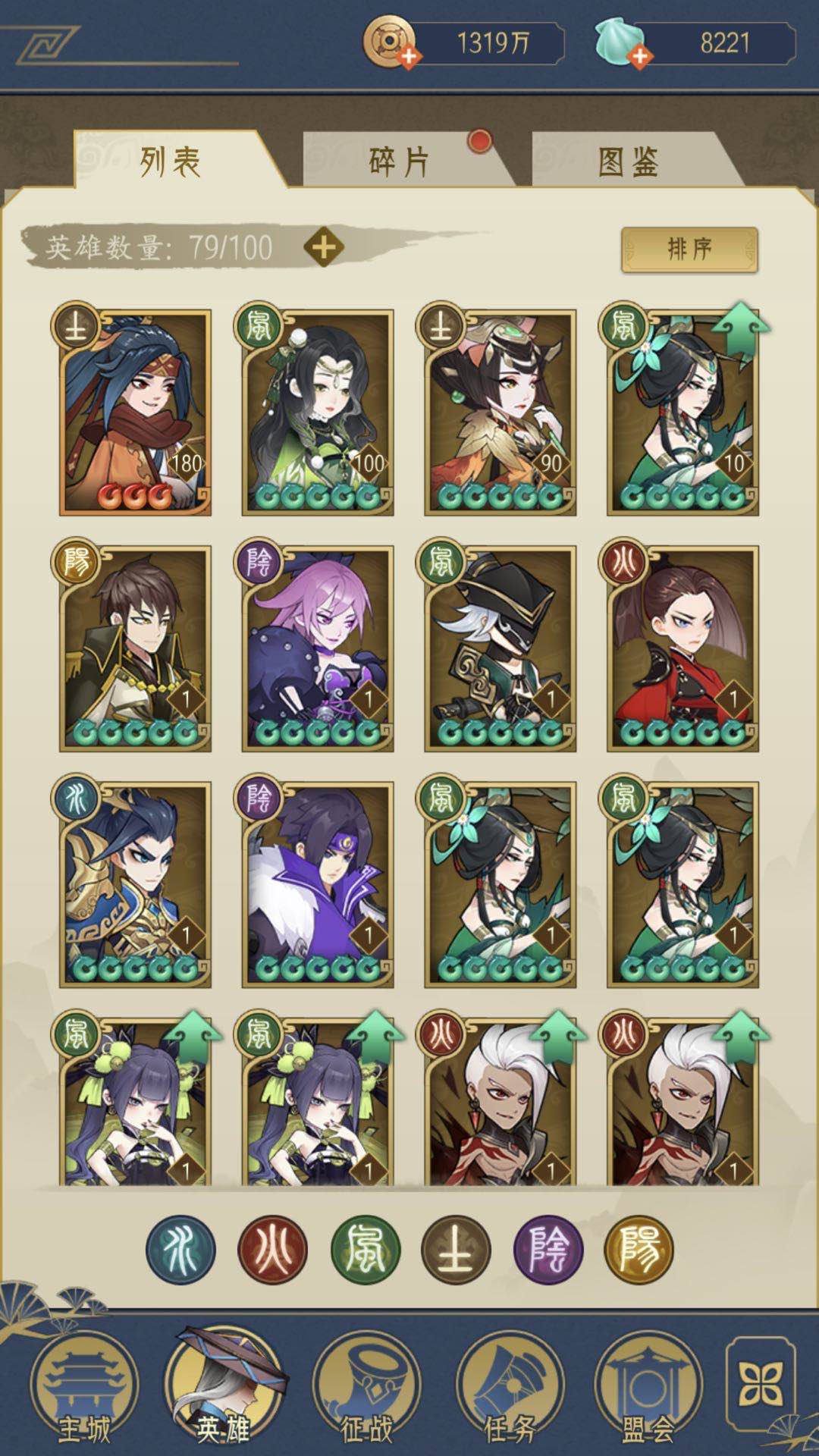Viewport: 819px width, 1456px height.
Task: Add more jade shell currency
Action: pos(640,56)
